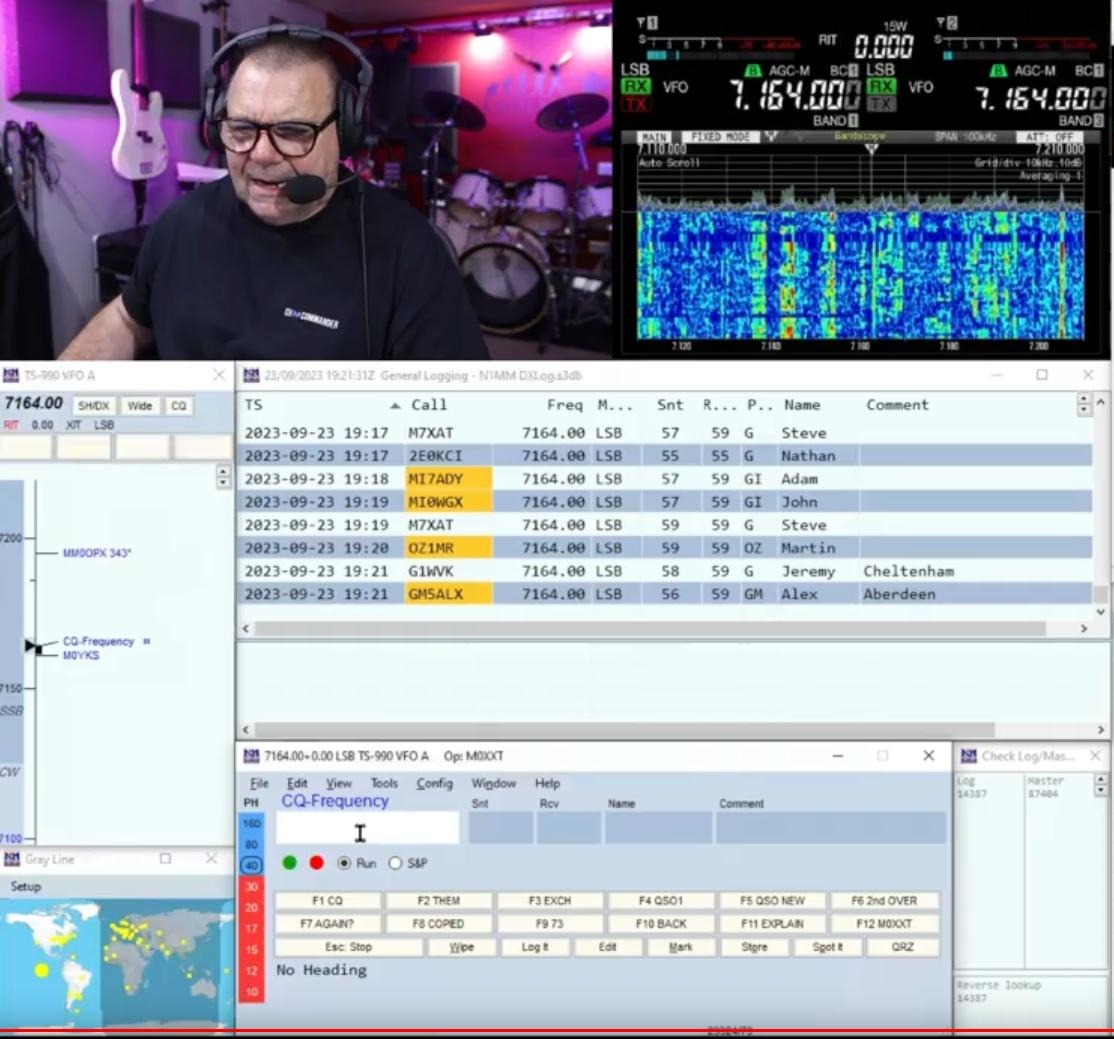The width and height of the screenshot is (1114, 1039).
Task: Open the Config menu
Action: 434,783
